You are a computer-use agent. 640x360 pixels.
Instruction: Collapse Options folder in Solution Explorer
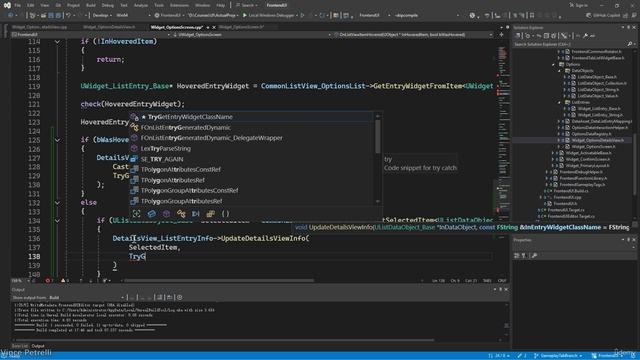(x=554, y=64)
